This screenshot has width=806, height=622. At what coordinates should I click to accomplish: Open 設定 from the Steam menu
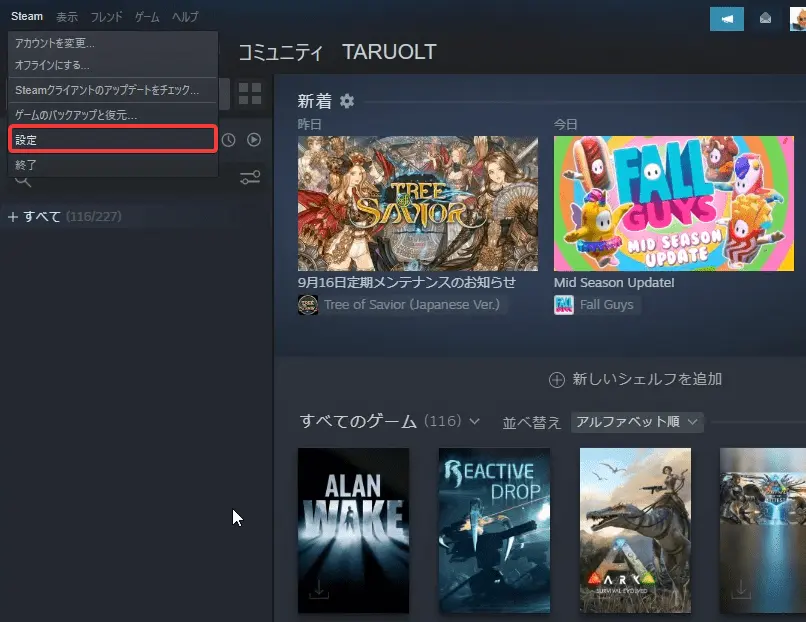(x=113, y=139)
